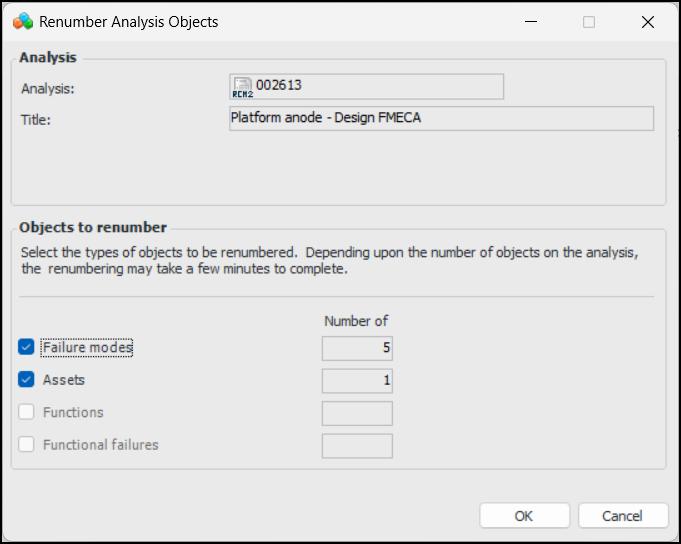The image size is (681, 544).
Task: Click the empty Functions count field
Action: click(x=357, y=413)
